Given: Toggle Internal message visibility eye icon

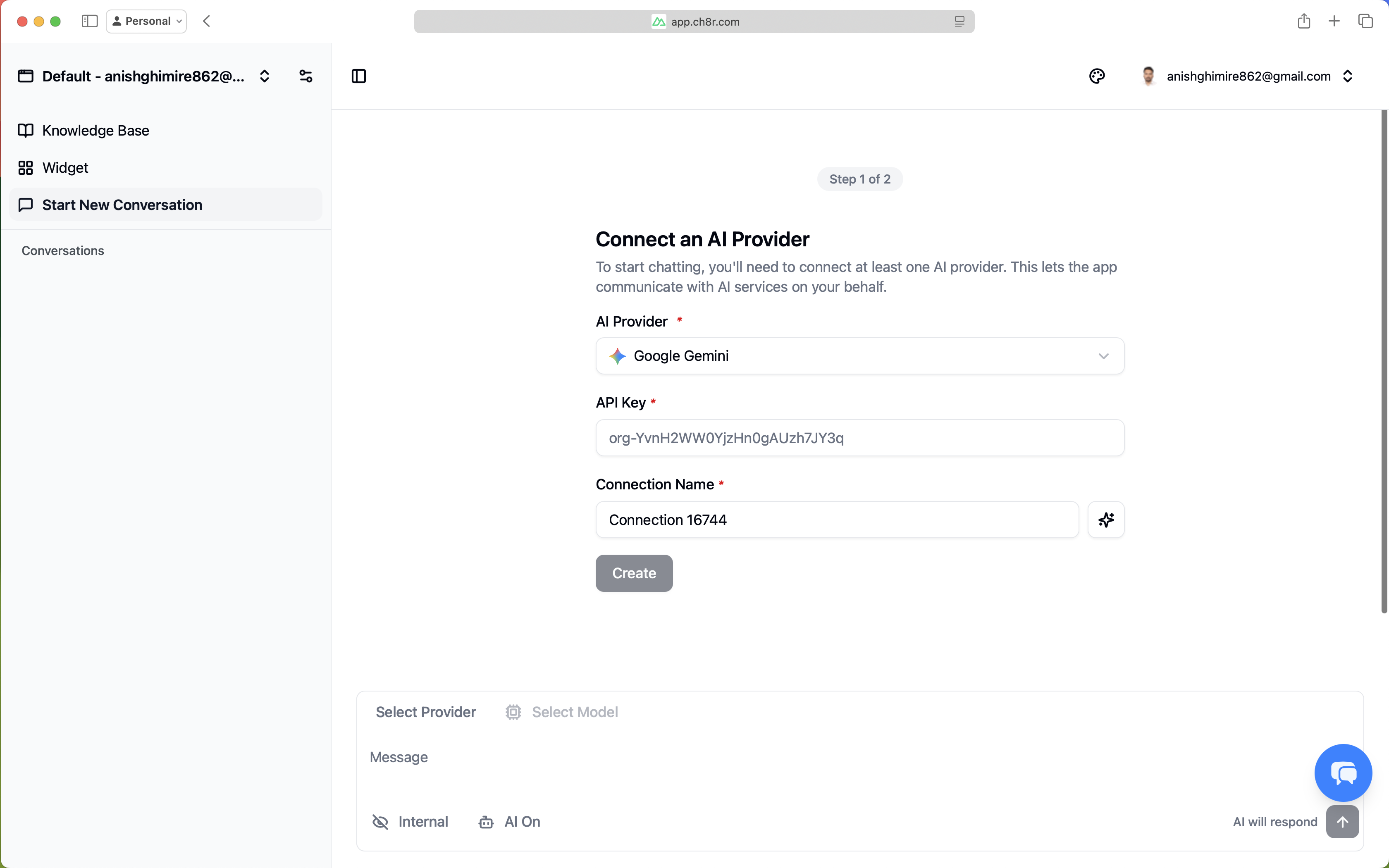Looking at the screenshot, I should click(379, 822).
